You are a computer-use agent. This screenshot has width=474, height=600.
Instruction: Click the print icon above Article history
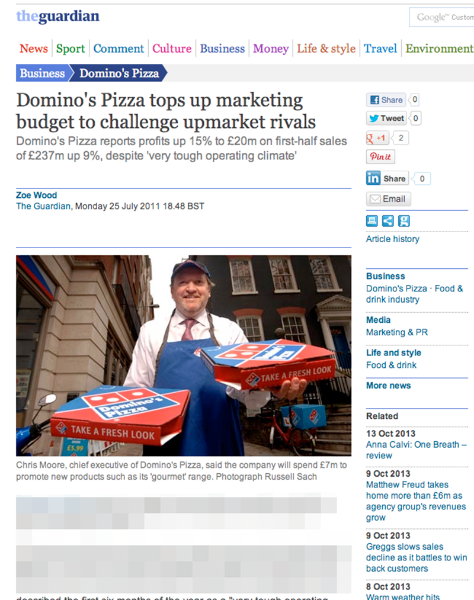[371, 221]
